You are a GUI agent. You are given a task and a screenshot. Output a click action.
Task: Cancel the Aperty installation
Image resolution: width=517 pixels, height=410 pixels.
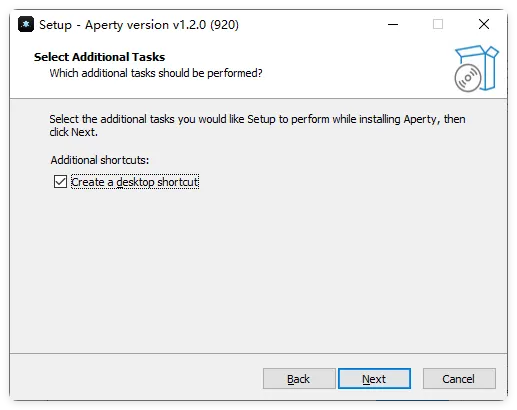click(x=459, y=379)
